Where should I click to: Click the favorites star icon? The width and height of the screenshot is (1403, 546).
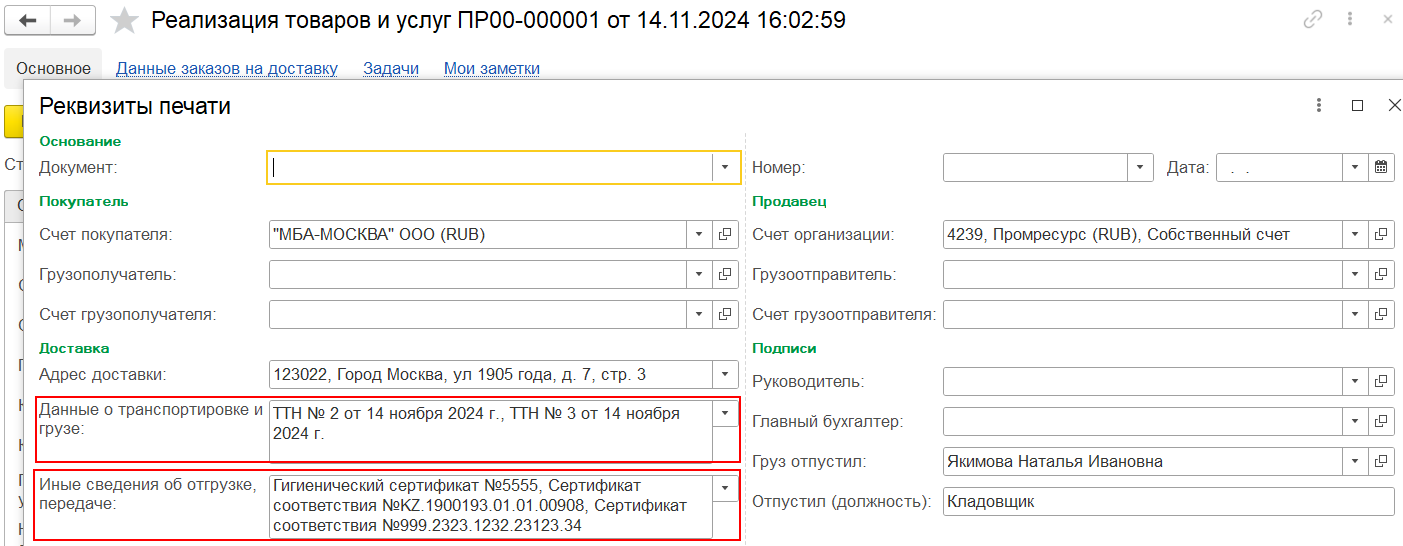tap(124, 20)
